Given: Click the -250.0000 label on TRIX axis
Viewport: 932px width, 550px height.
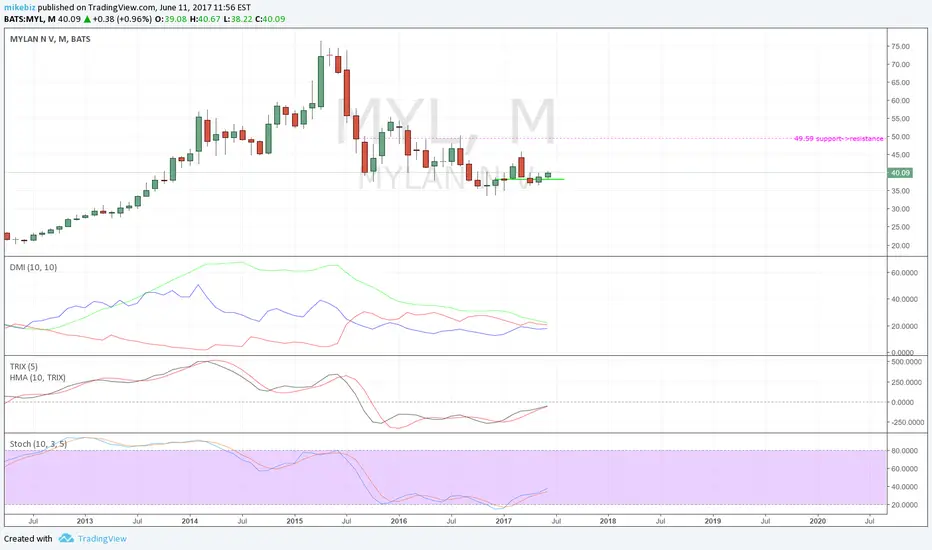Looking at the screenshot, I should click(x=907, y=422).
